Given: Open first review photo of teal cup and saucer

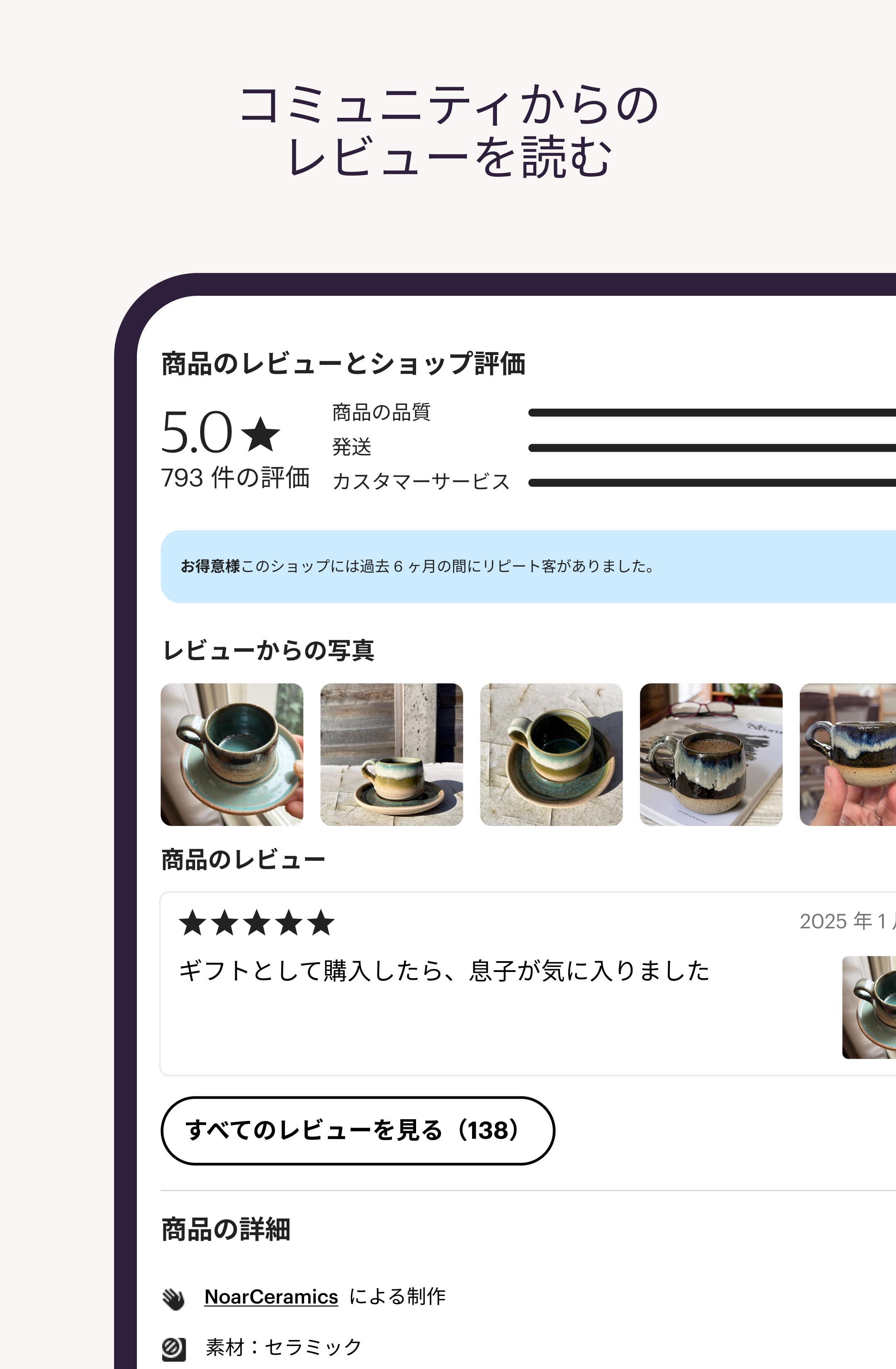Looking at the screenshot, I should (232, 754).
